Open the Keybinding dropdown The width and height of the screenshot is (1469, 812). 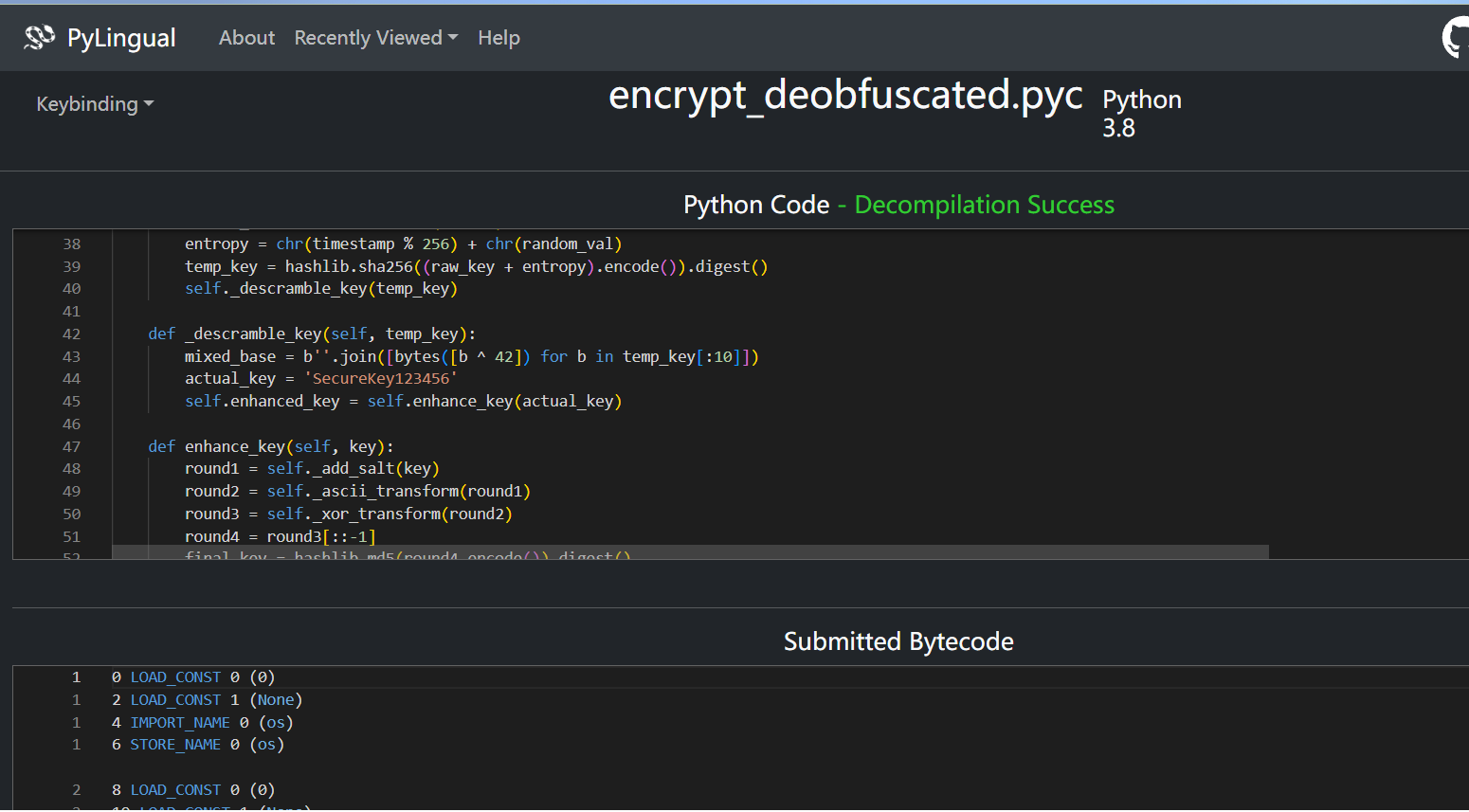click(x=95, y=104)
